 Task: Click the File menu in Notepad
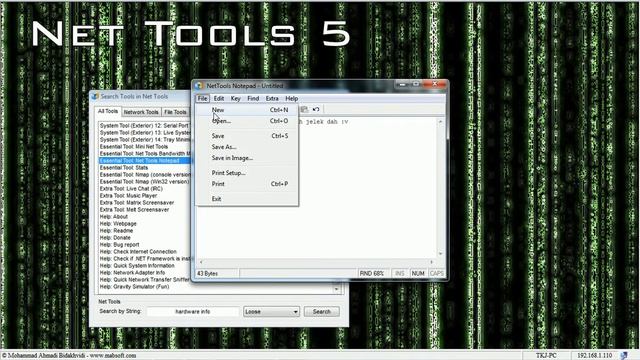202,98
